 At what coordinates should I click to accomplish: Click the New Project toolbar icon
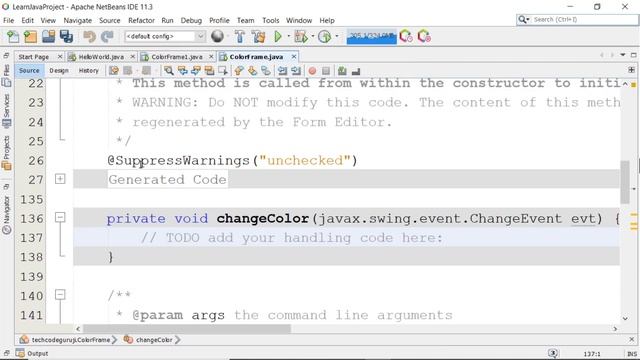point(30,37)
